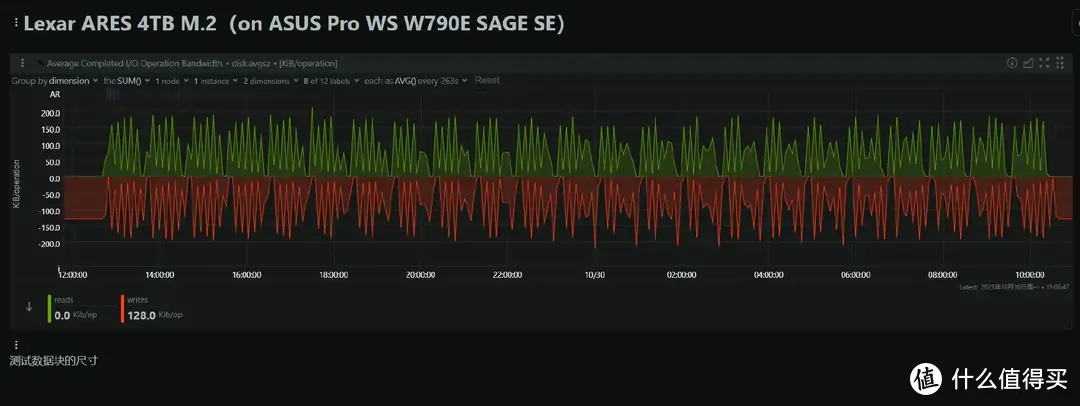
Task: Expand the 1 node selector
Action: point(170,80)
